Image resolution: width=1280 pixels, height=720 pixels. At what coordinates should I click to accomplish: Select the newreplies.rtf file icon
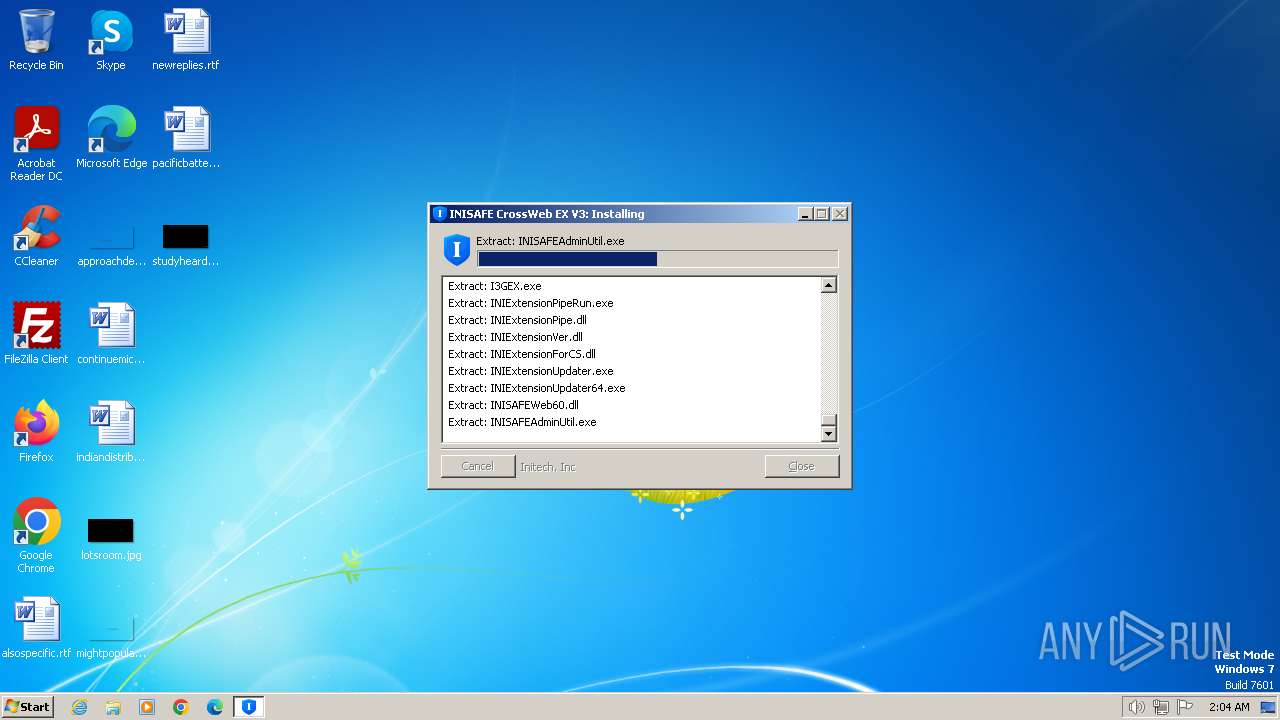186,40
